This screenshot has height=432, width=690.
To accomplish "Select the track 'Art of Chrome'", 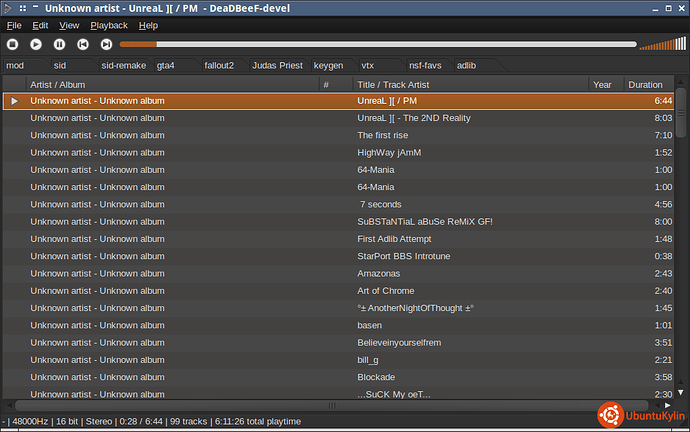I will click(386, 290).
